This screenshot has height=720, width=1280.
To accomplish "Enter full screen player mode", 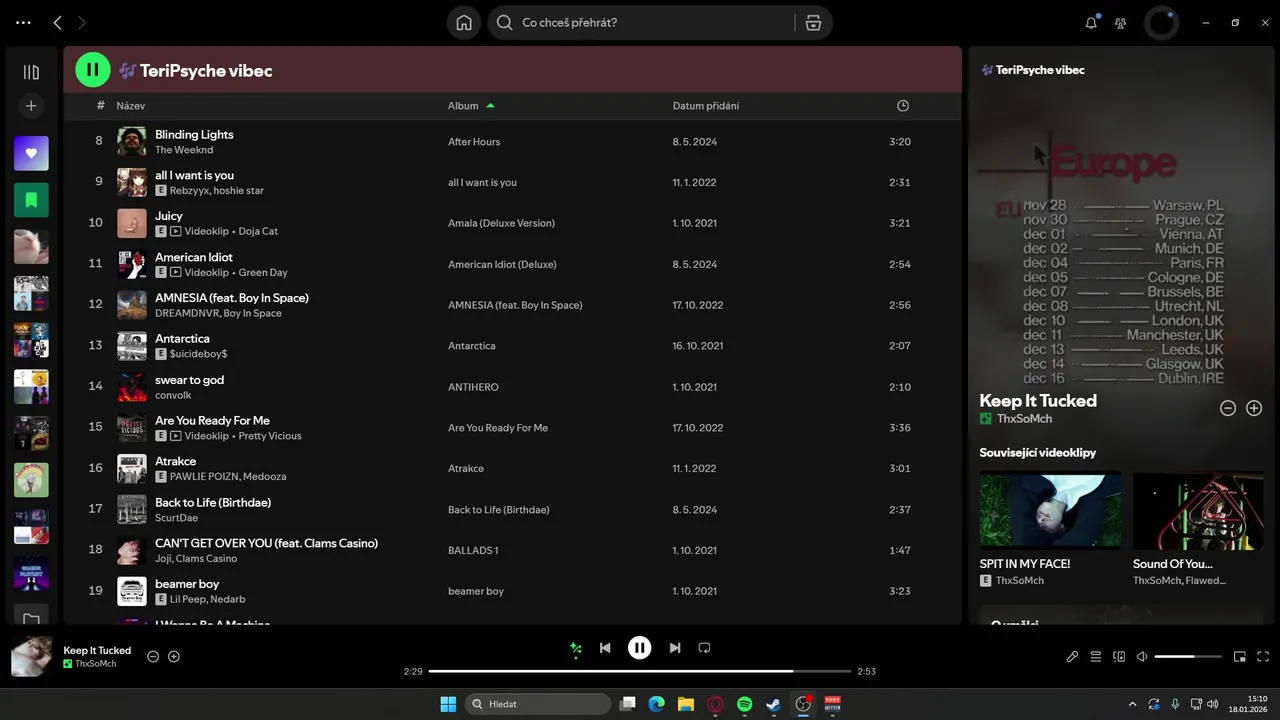I will point(1263,657).
